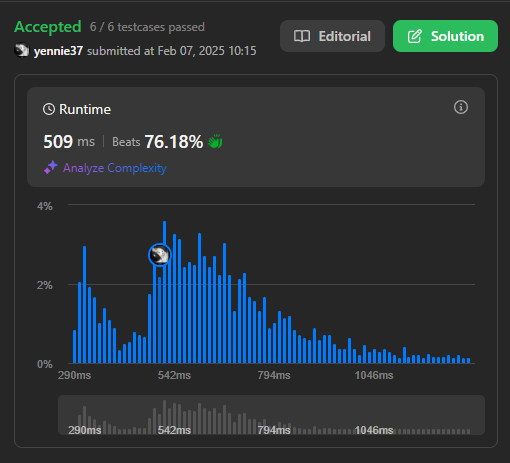Image resolution: width=510 pixels, height=463 pixels.
Task: Click the clapping hands icon
Action: pos(215,142)
